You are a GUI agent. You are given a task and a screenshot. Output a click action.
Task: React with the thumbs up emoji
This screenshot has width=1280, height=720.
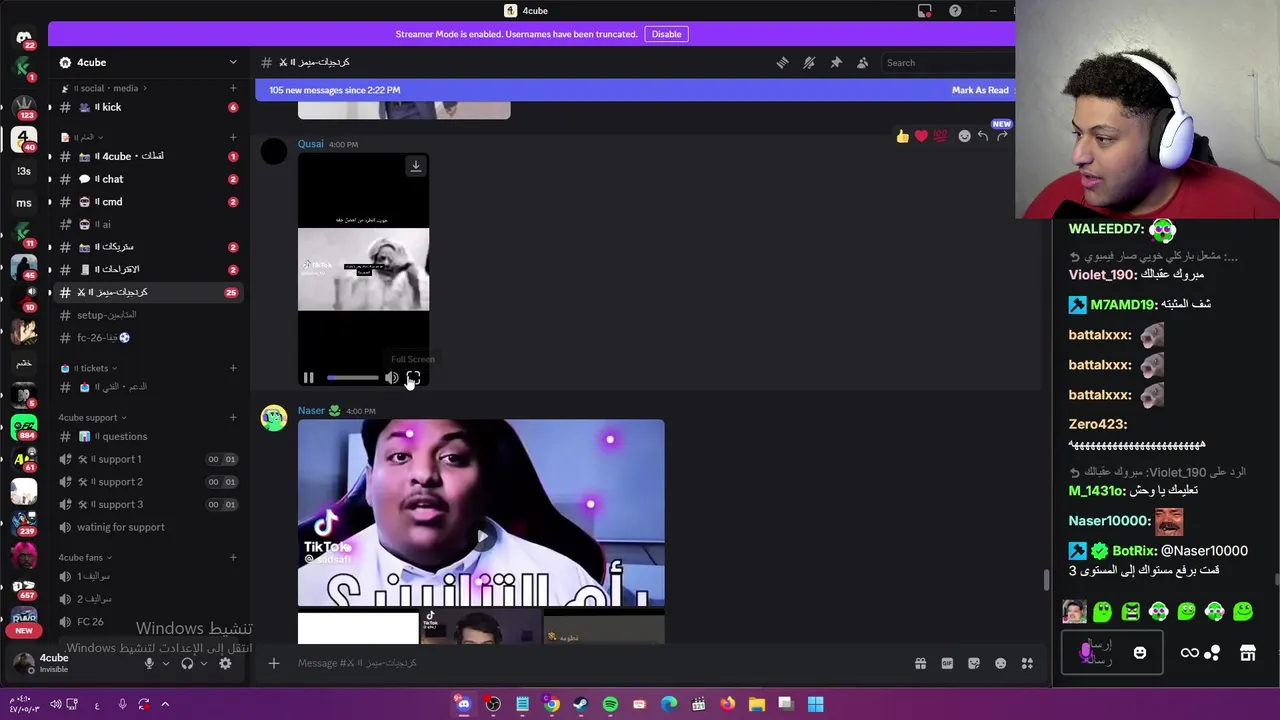(903, 136)
